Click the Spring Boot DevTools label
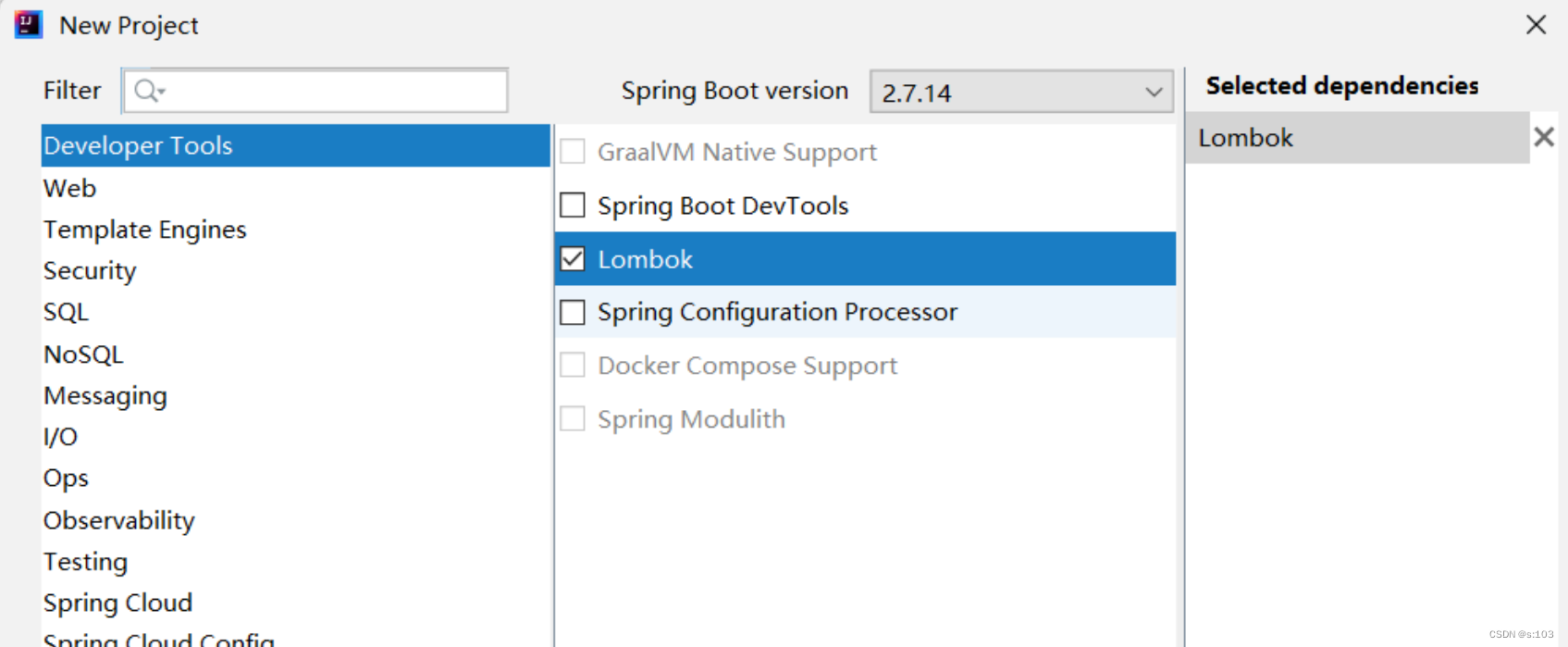 pos(722,205)
